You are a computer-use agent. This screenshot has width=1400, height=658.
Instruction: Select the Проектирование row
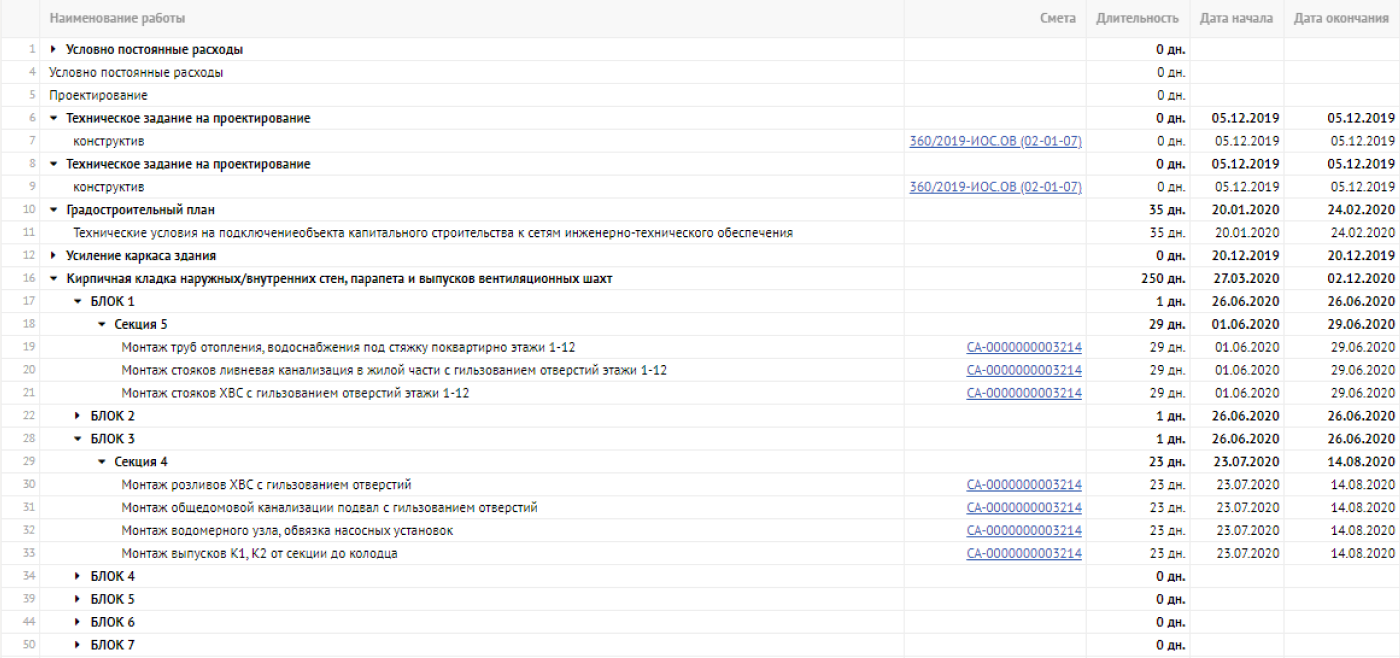pos(700,96)
